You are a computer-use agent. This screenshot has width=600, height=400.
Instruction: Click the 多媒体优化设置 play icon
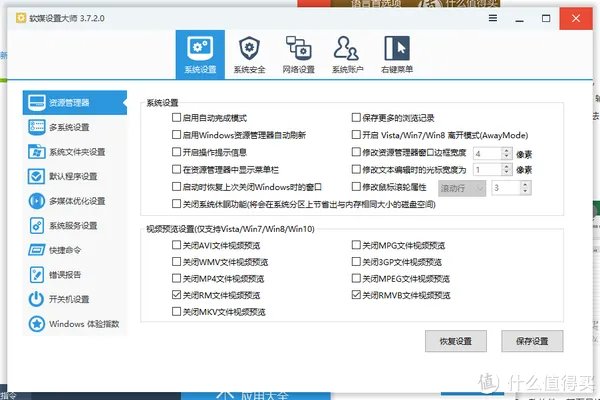point(37,201)
